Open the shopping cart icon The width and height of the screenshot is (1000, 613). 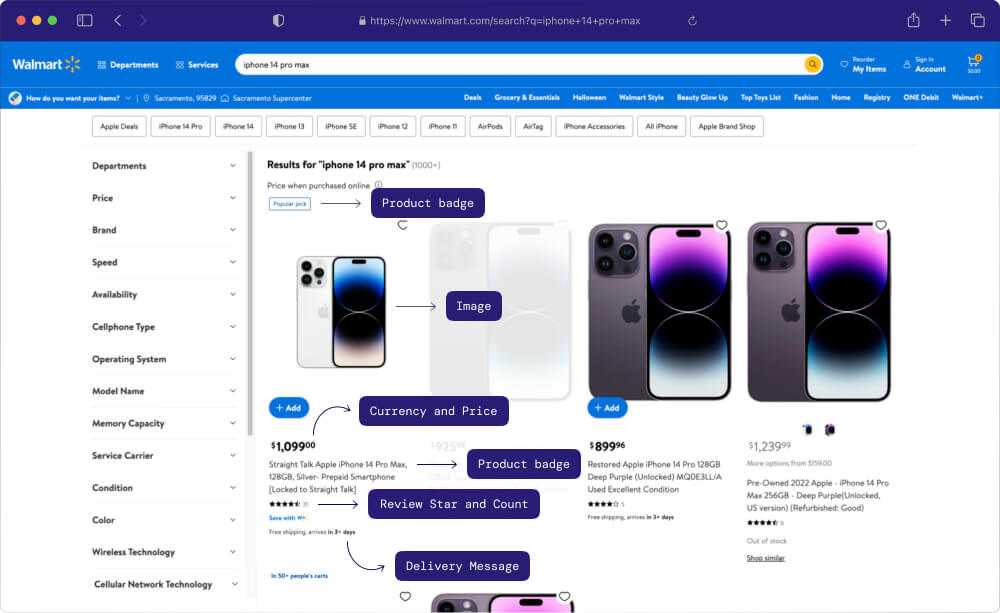[972, 60]
